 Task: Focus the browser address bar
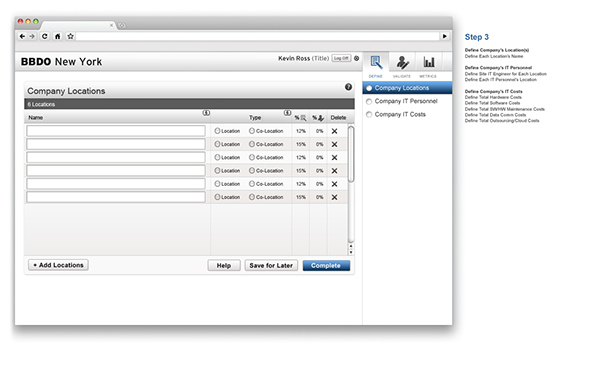(258, 36)
